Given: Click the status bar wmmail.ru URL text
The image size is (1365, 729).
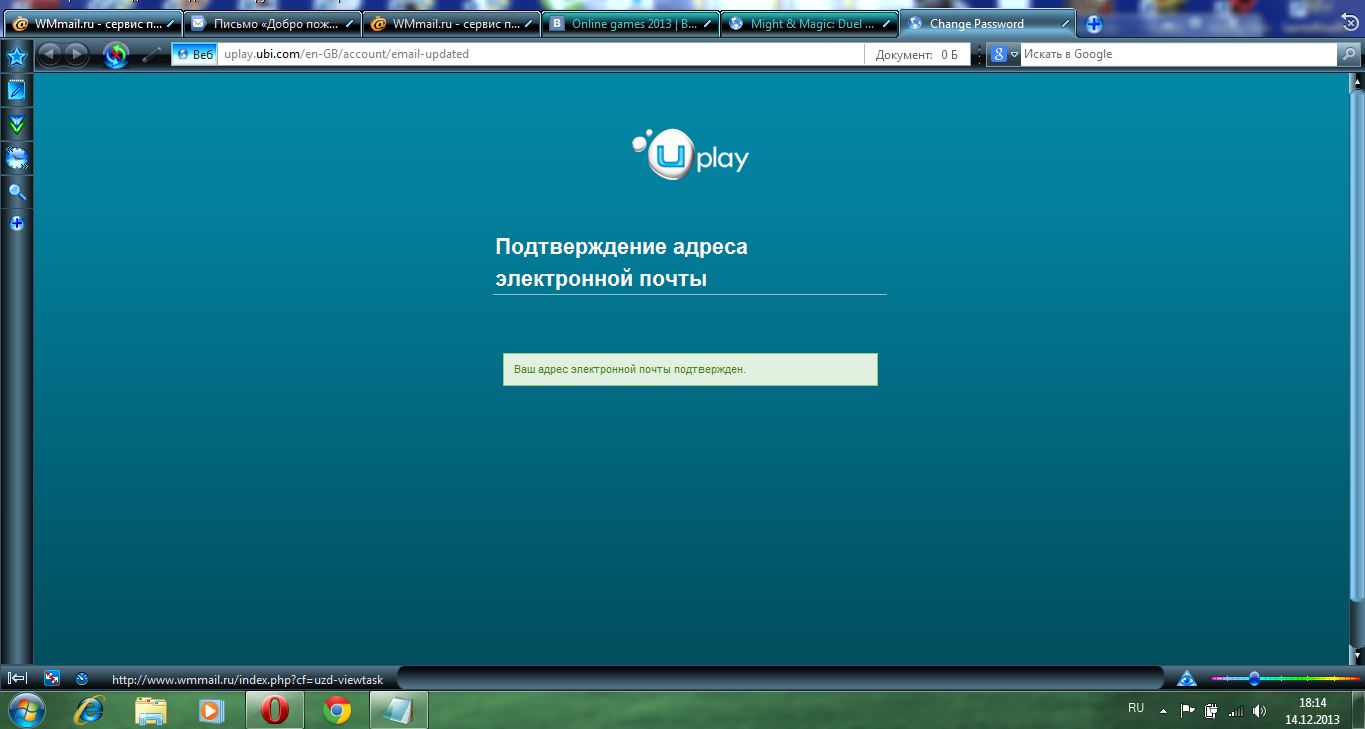Looking at the screenshot, I should point(247,680).
